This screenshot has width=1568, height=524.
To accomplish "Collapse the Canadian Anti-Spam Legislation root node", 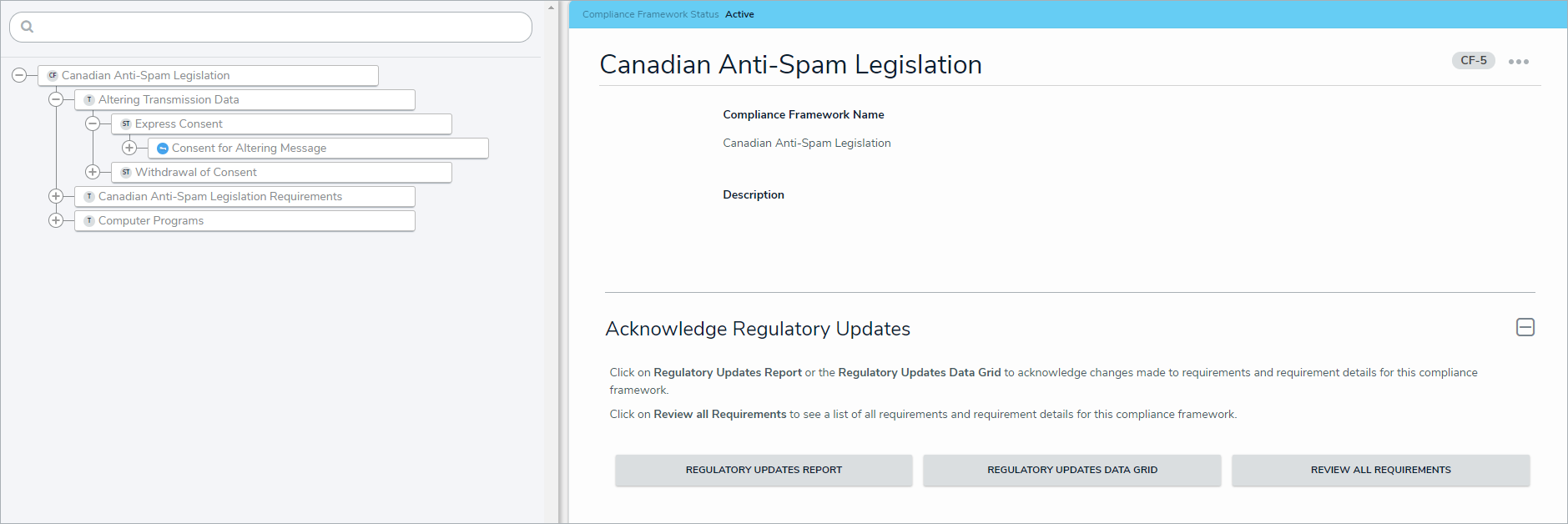I will (x=19, y=75).
